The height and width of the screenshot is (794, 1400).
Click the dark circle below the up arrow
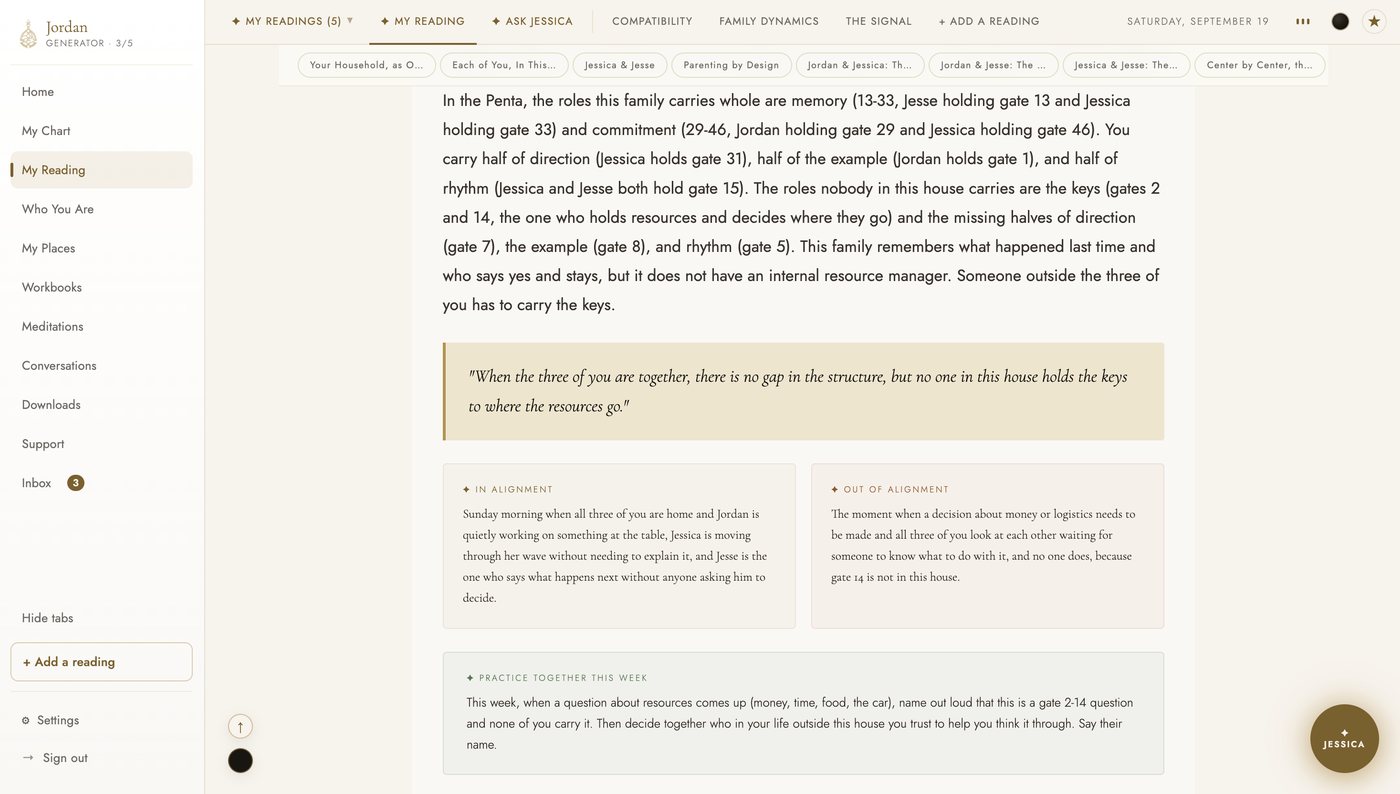tap(240, 760)
